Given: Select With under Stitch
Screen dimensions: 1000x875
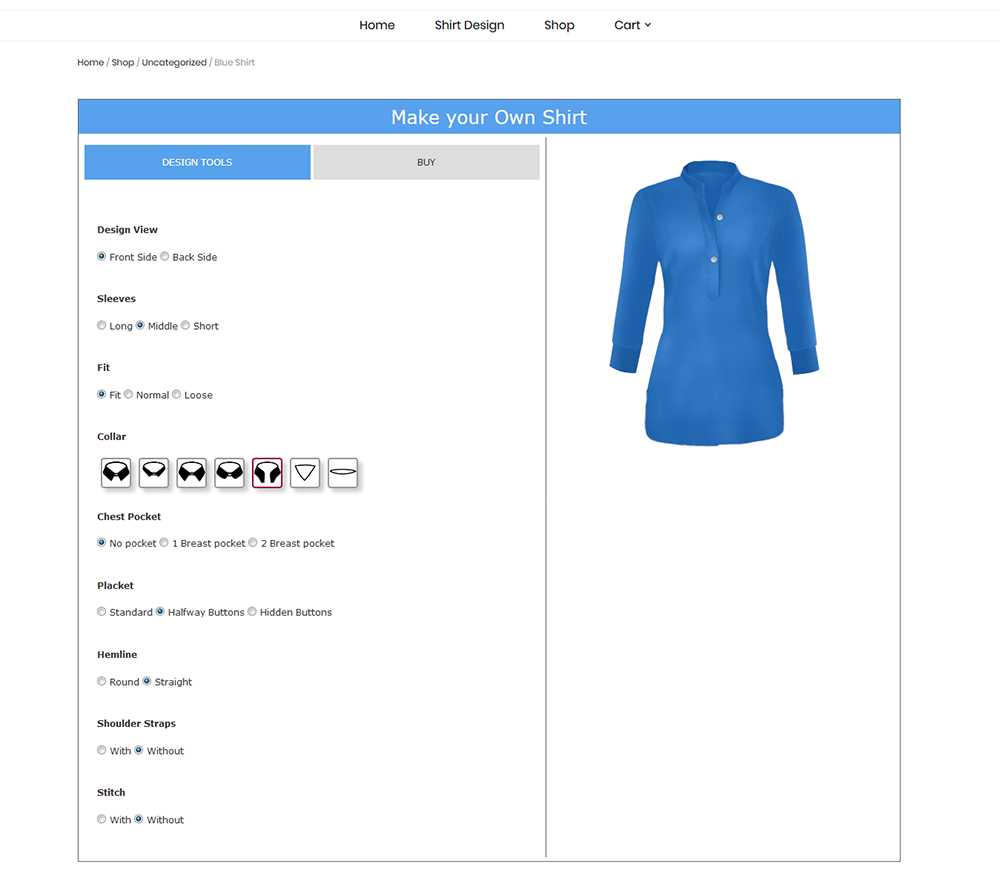Looking at the screenshot, I should (x=101, y=819).
